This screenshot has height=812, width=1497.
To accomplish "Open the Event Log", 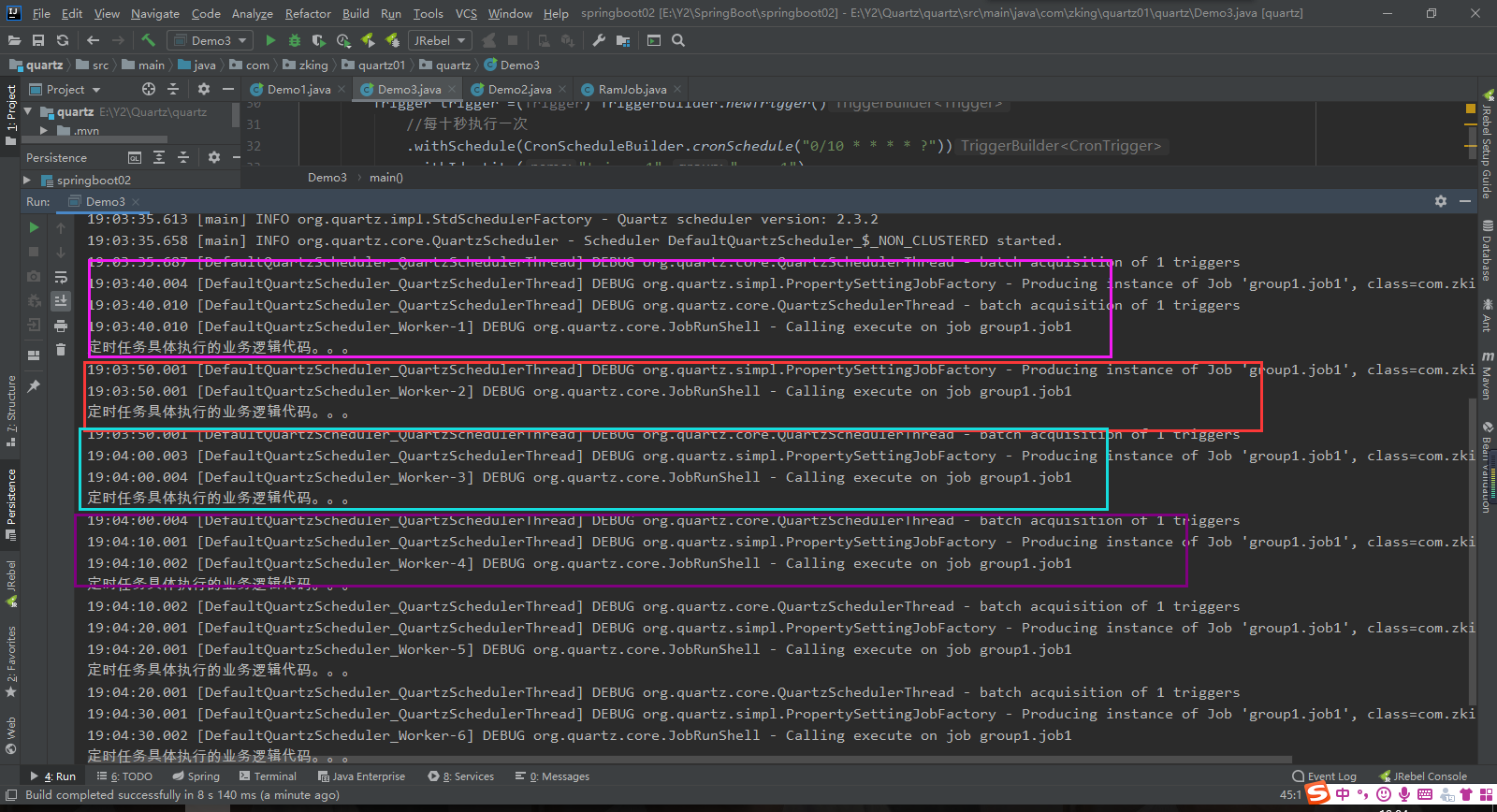I will 1324,776.
